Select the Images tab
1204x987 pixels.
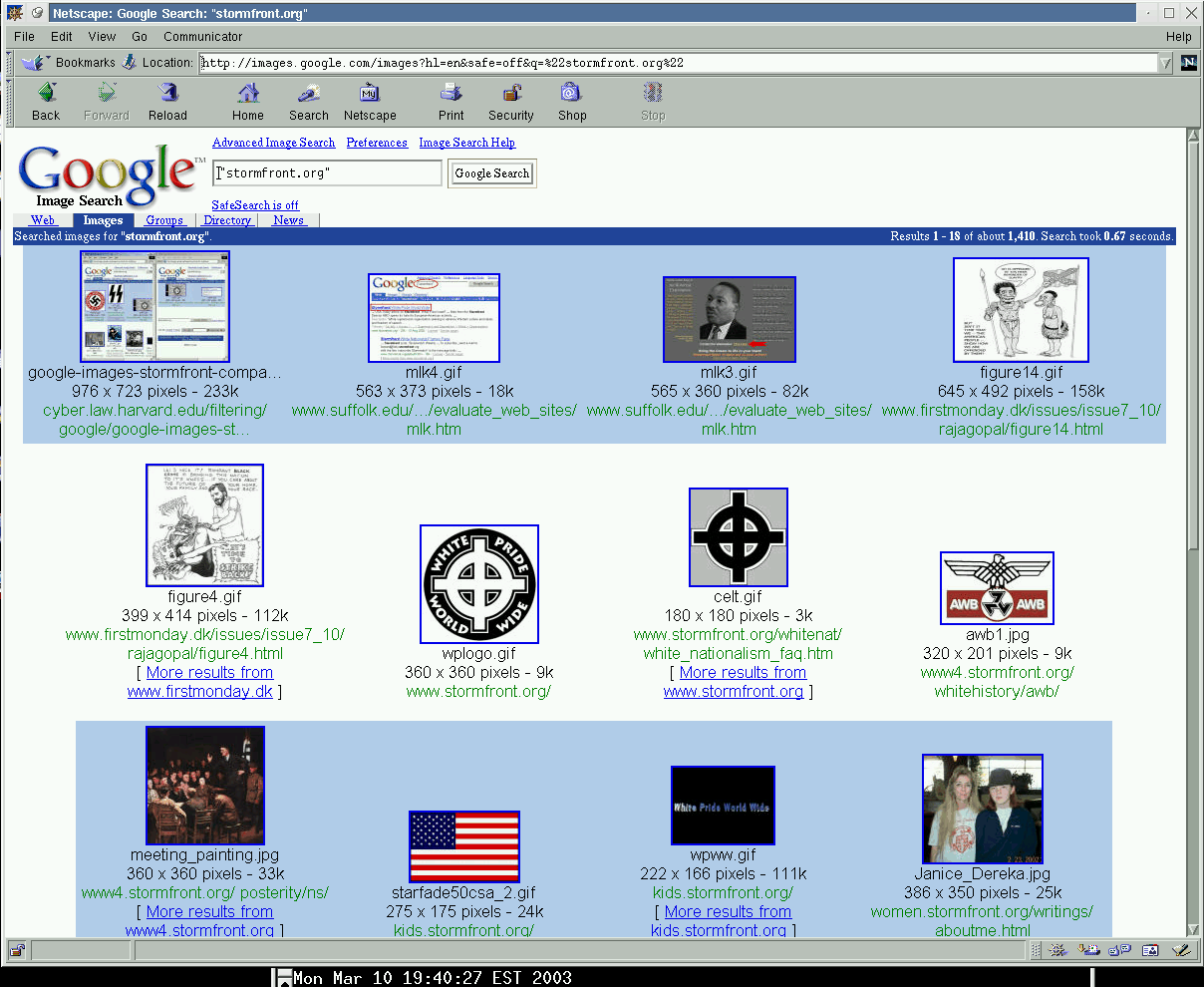click(x=103, y=220)
